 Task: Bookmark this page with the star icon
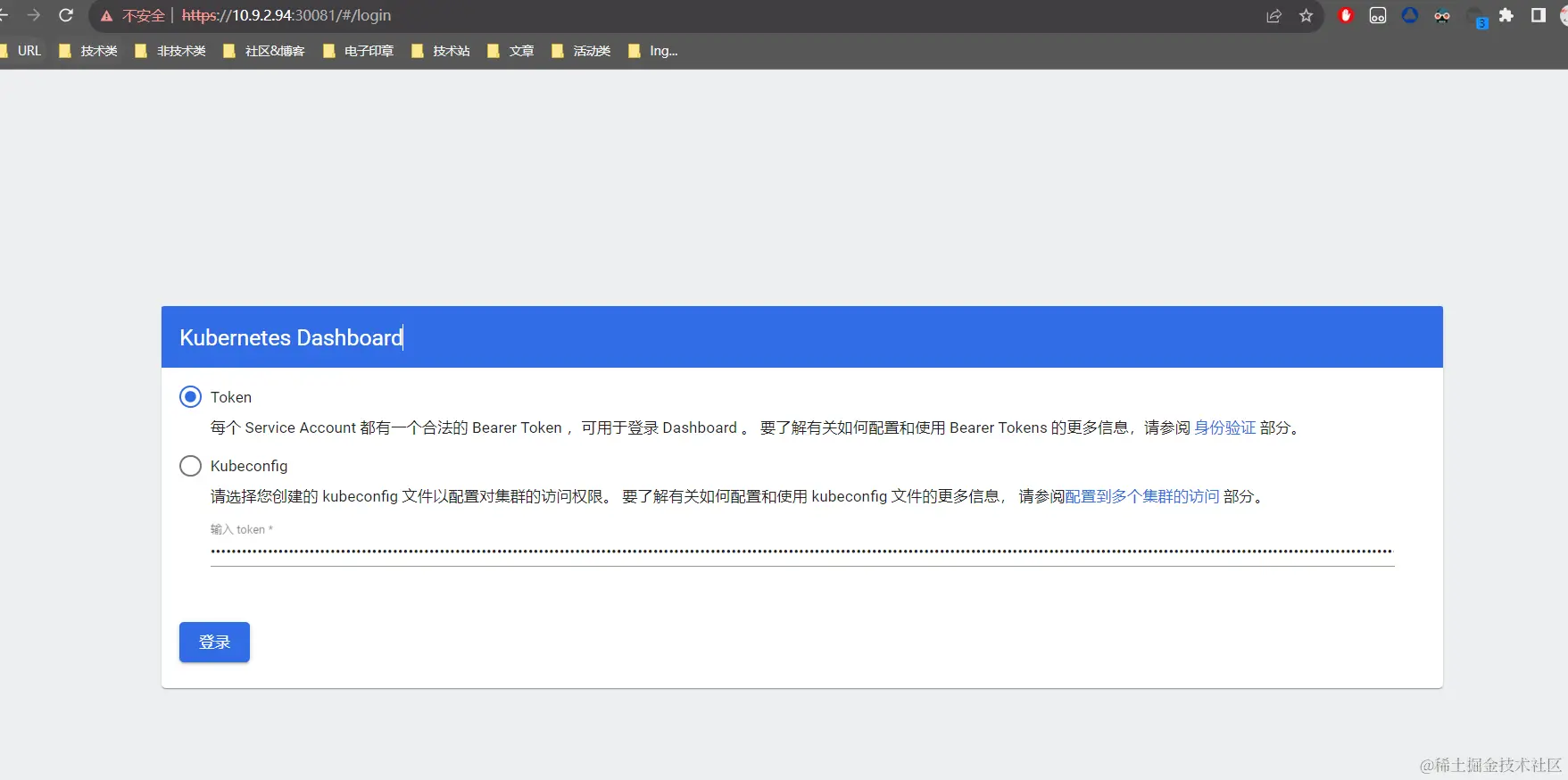click(1306, 16)
